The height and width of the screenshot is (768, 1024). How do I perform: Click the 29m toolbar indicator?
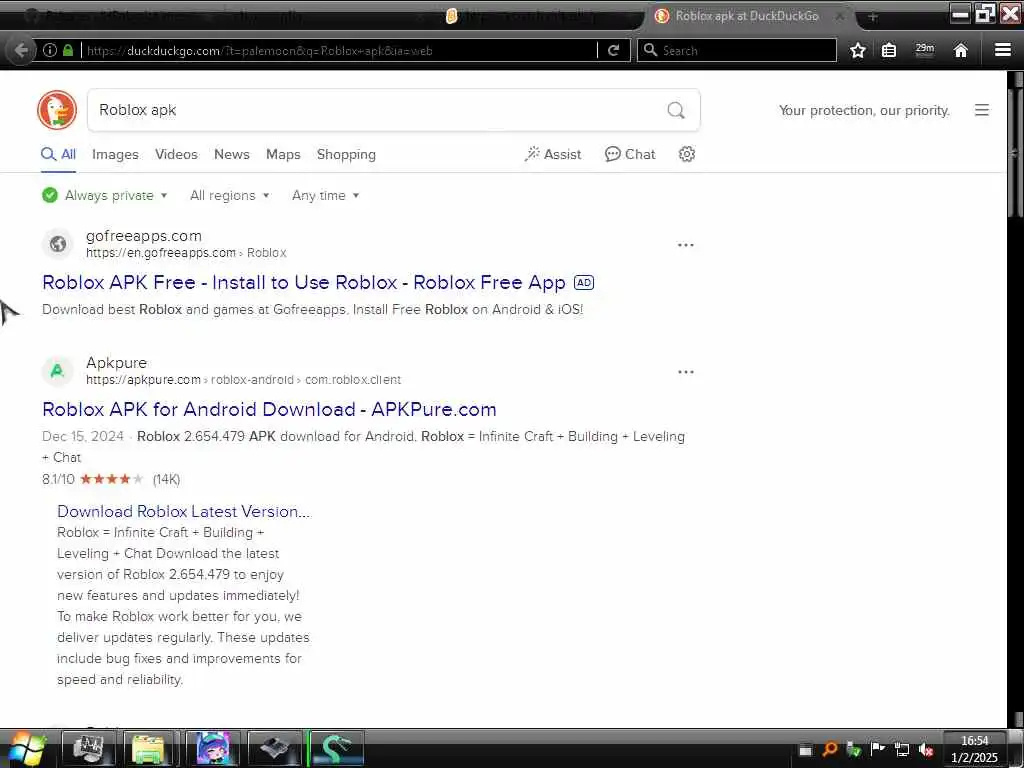click(925, 49)
